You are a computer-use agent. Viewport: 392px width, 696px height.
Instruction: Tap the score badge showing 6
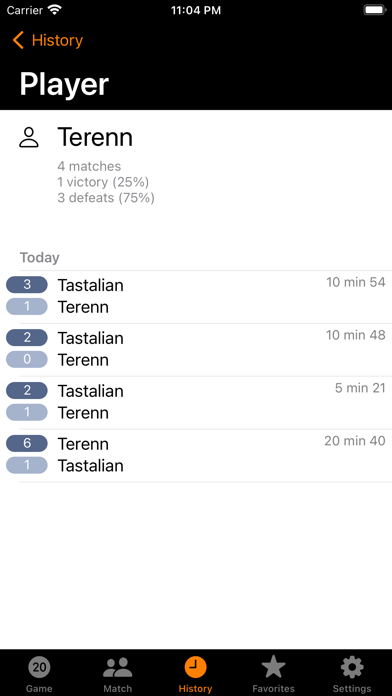[x=27, y=443]
